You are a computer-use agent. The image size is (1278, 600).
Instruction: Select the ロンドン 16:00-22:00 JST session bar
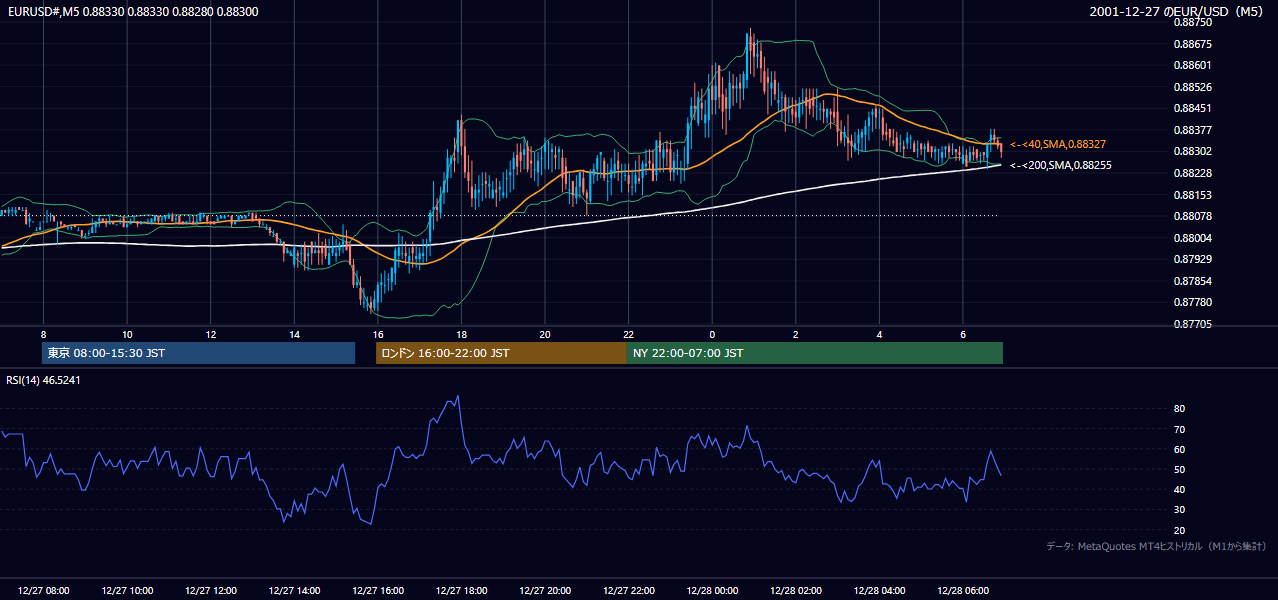(501, 353)
